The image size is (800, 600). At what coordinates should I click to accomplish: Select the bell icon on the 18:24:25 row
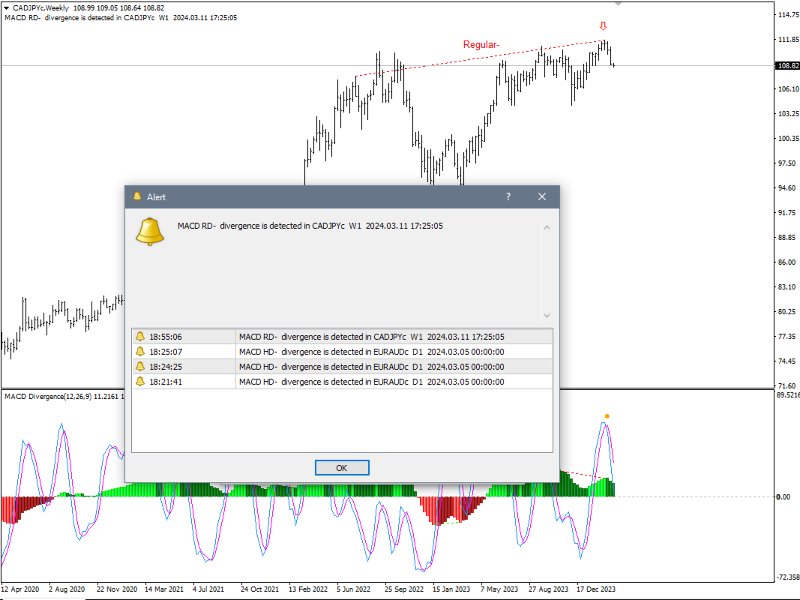point(142,367)
